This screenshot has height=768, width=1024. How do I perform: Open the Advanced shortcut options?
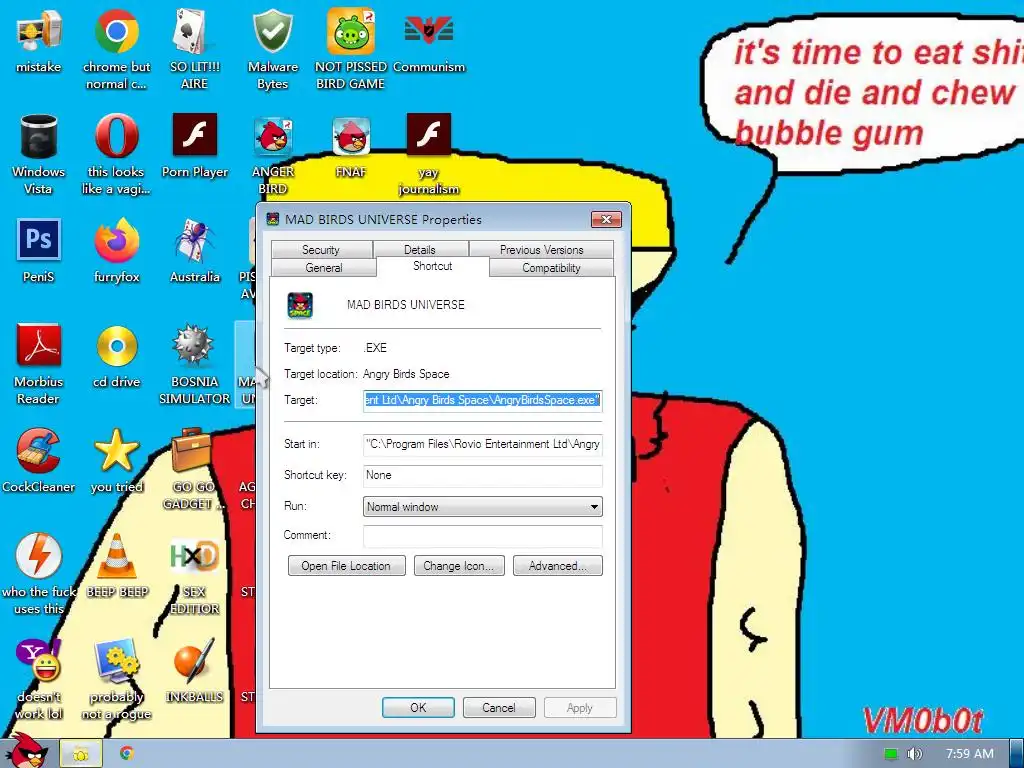(x=558, y=566)
